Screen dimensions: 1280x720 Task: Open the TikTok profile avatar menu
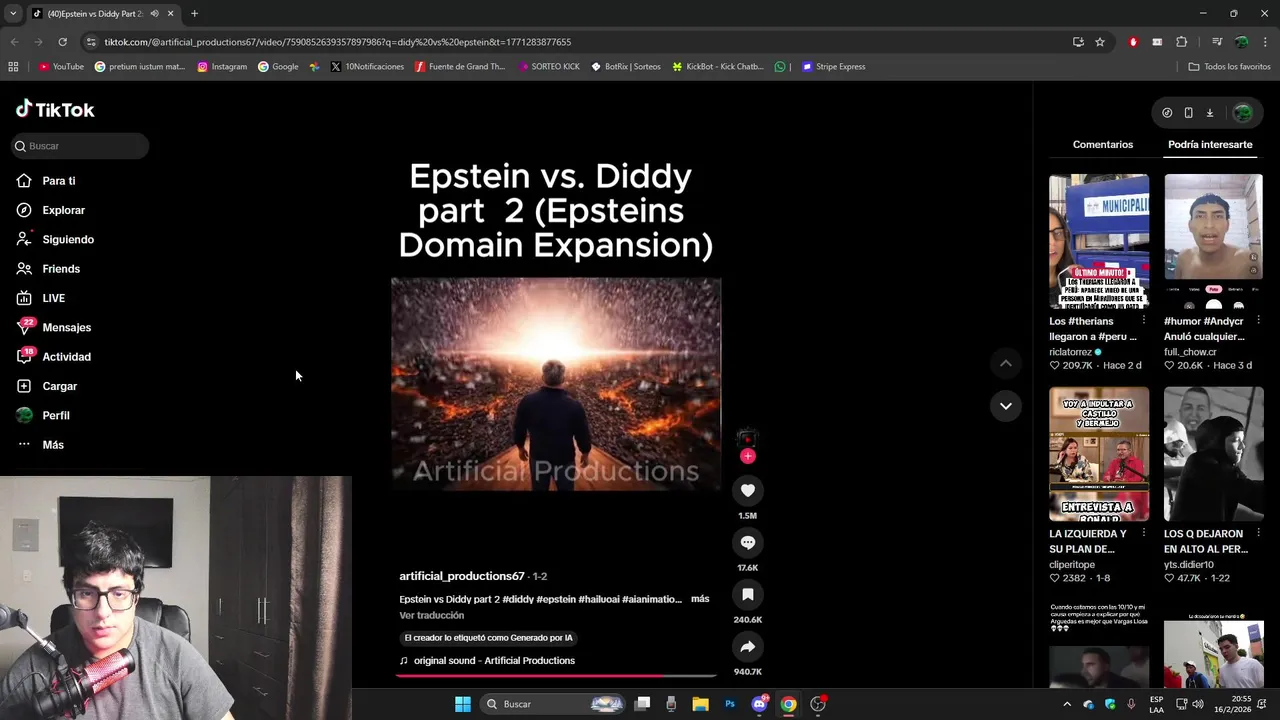(x=1243, y=113)
